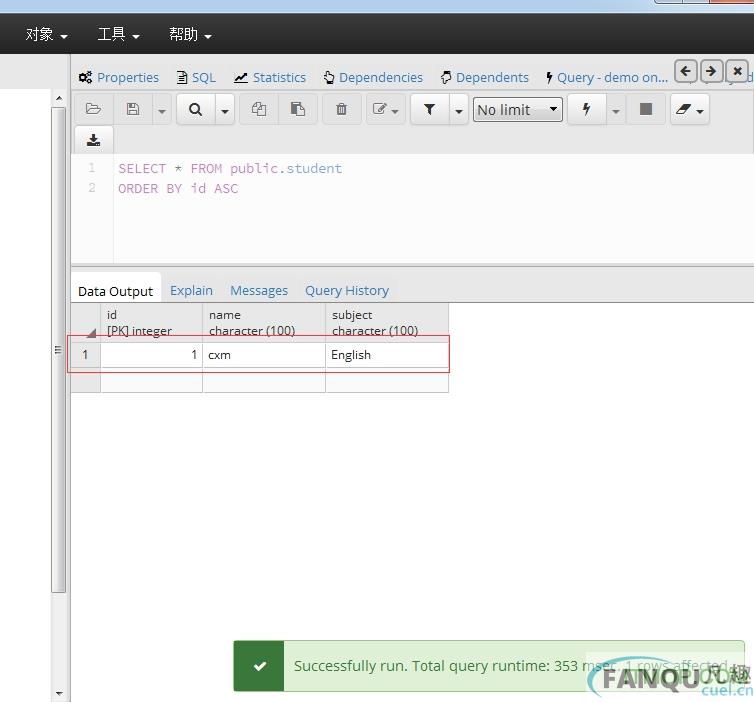
Task: Click row header number 1
Action: [x=85, y=354]
